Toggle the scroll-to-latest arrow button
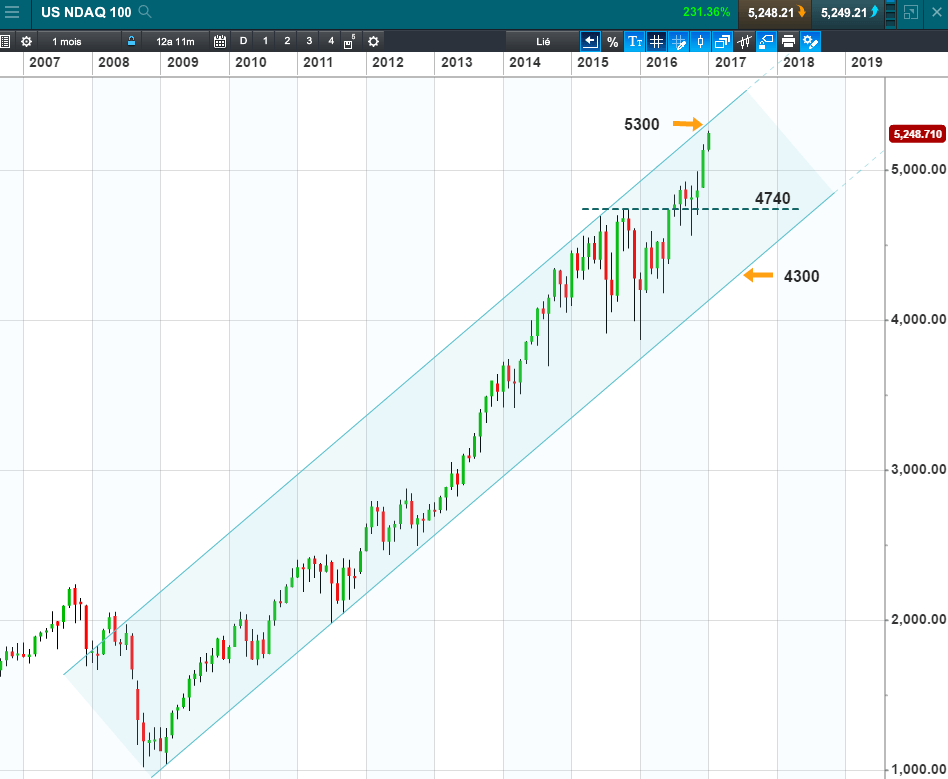The width and height of the screenshot is (948, 779). [590, 42]
